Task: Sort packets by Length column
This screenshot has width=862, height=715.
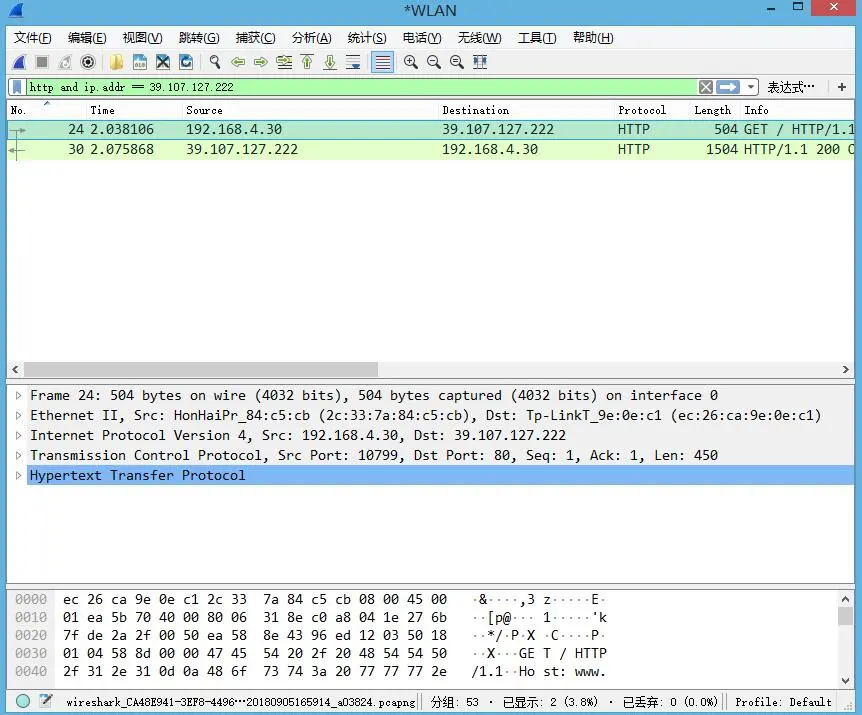Action: (716, 110)
